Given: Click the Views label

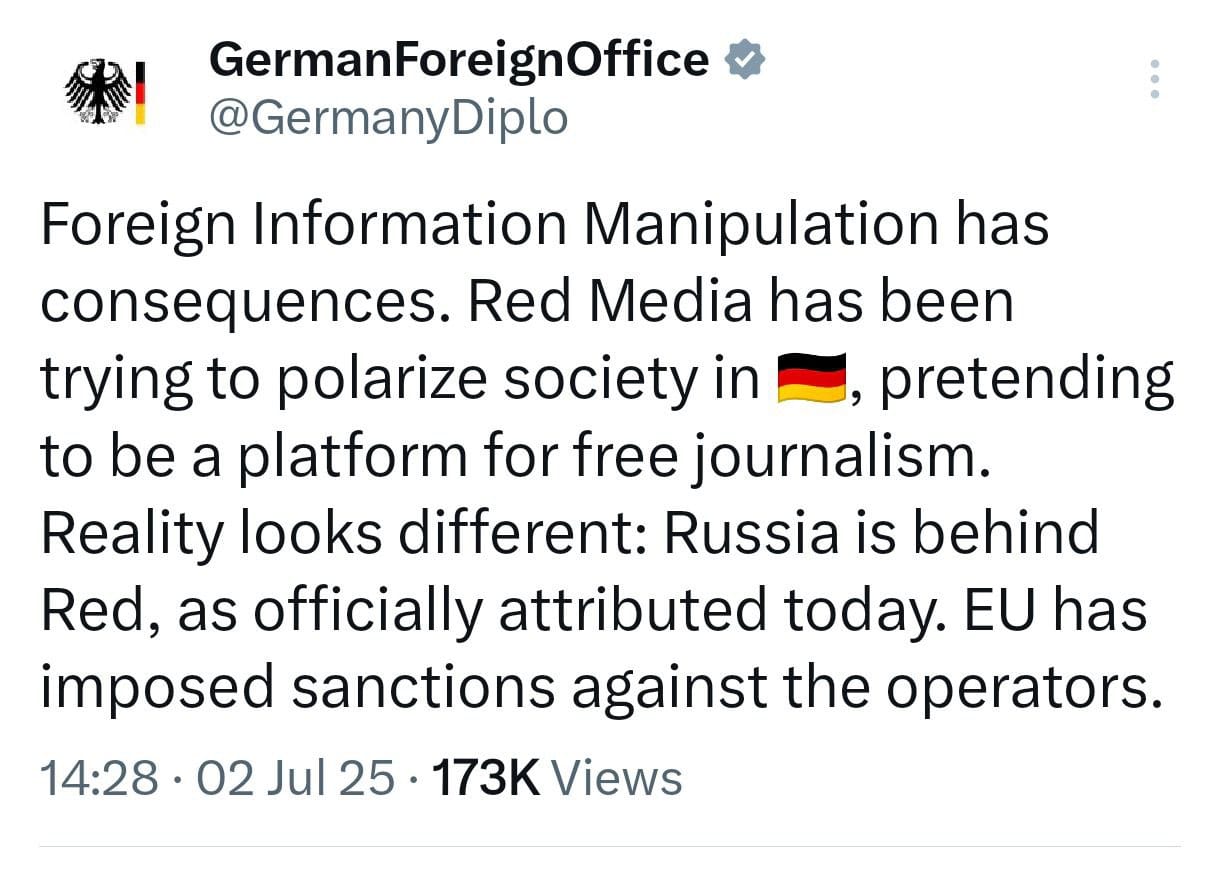Looking at the screenshot, I should (x=617, y=779).
